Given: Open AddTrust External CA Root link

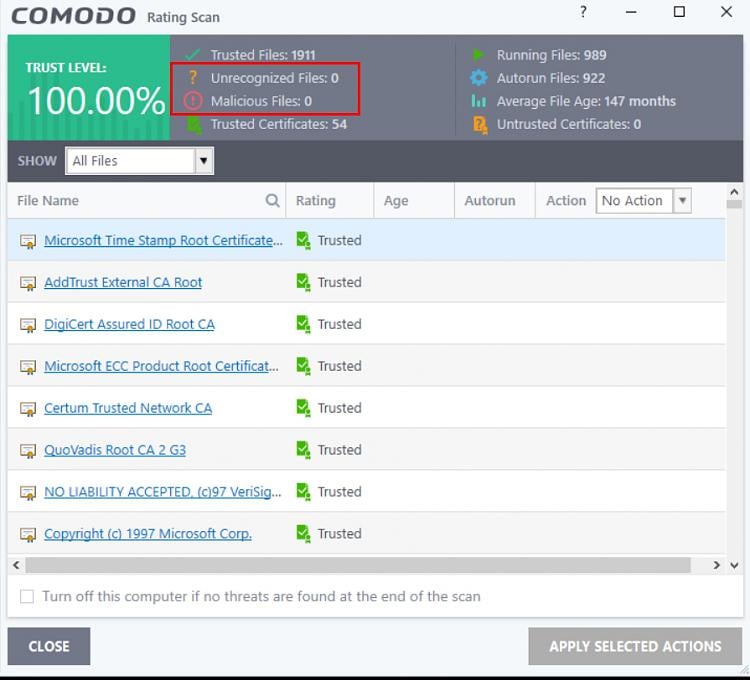Looking at the screenshot, I should [123, 282].
